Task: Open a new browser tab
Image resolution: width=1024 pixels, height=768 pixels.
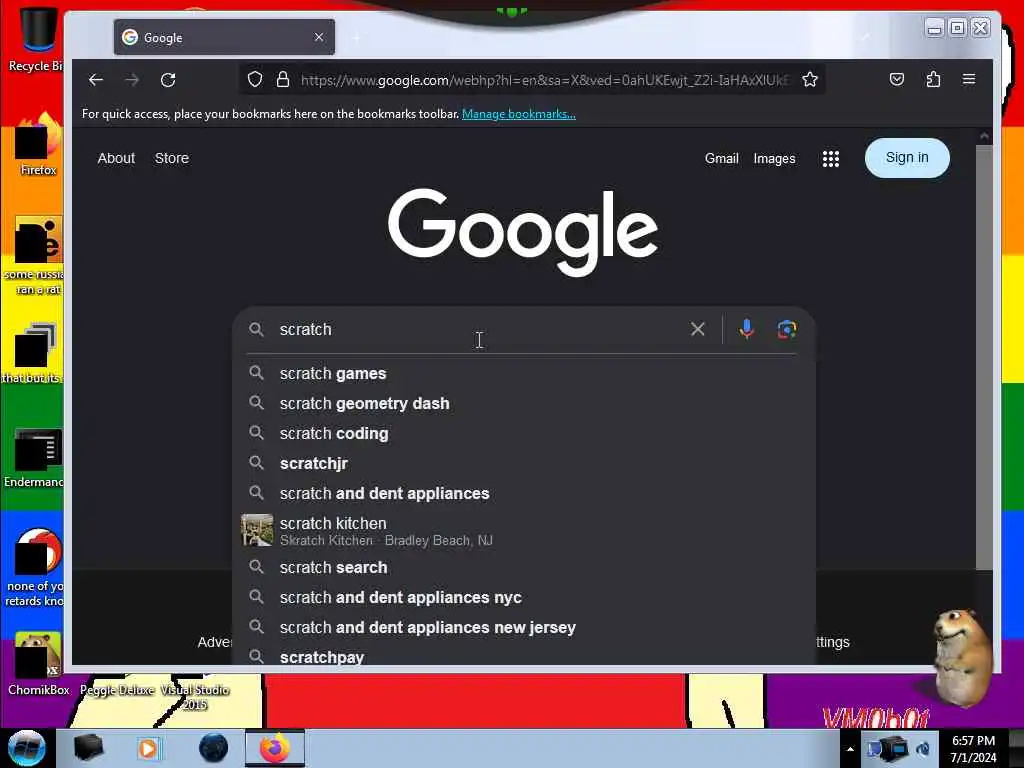Action: tap(357, 38)
